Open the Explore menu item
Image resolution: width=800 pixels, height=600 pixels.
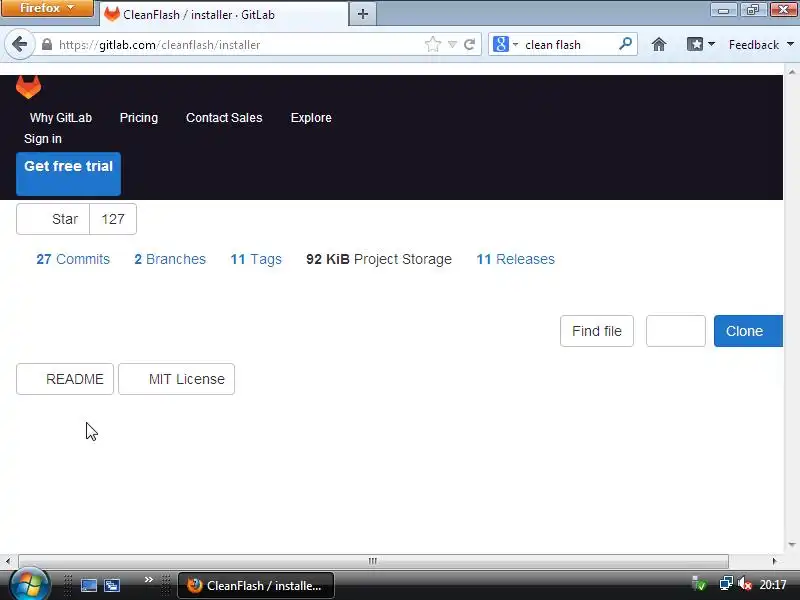pyautogui.click(x=311, y=118)
